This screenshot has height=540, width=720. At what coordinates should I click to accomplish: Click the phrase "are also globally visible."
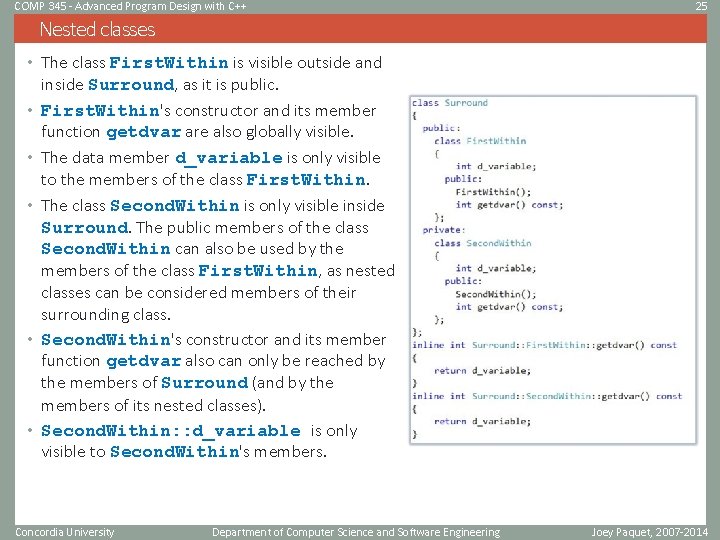click(x=270, y=132)
